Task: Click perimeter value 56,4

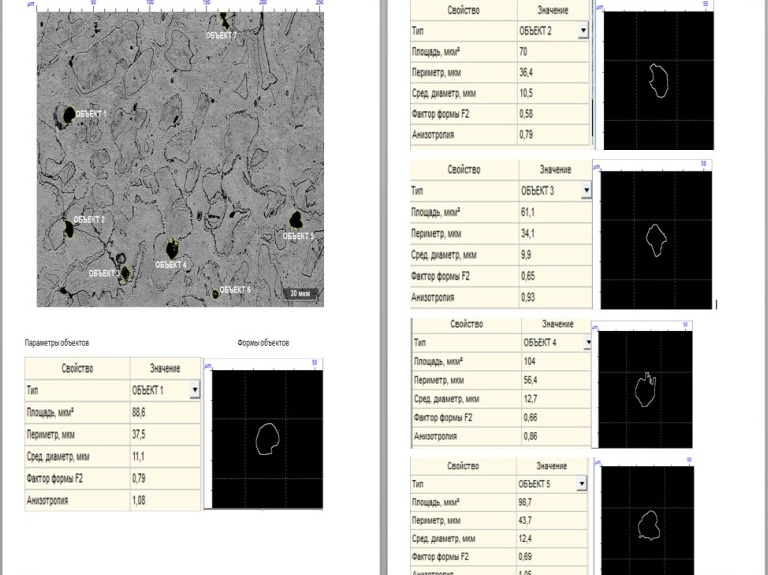Action: tap(530, 380)
